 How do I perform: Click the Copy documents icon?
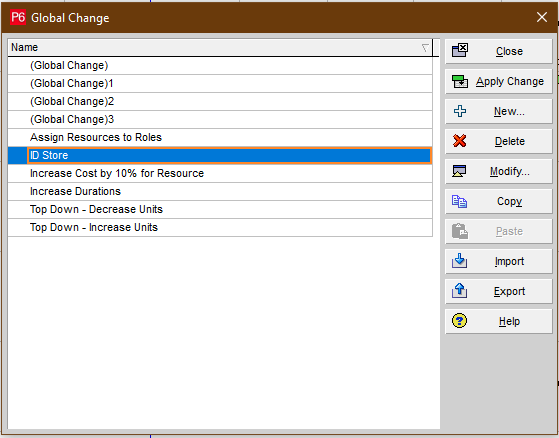click(460, 201)
